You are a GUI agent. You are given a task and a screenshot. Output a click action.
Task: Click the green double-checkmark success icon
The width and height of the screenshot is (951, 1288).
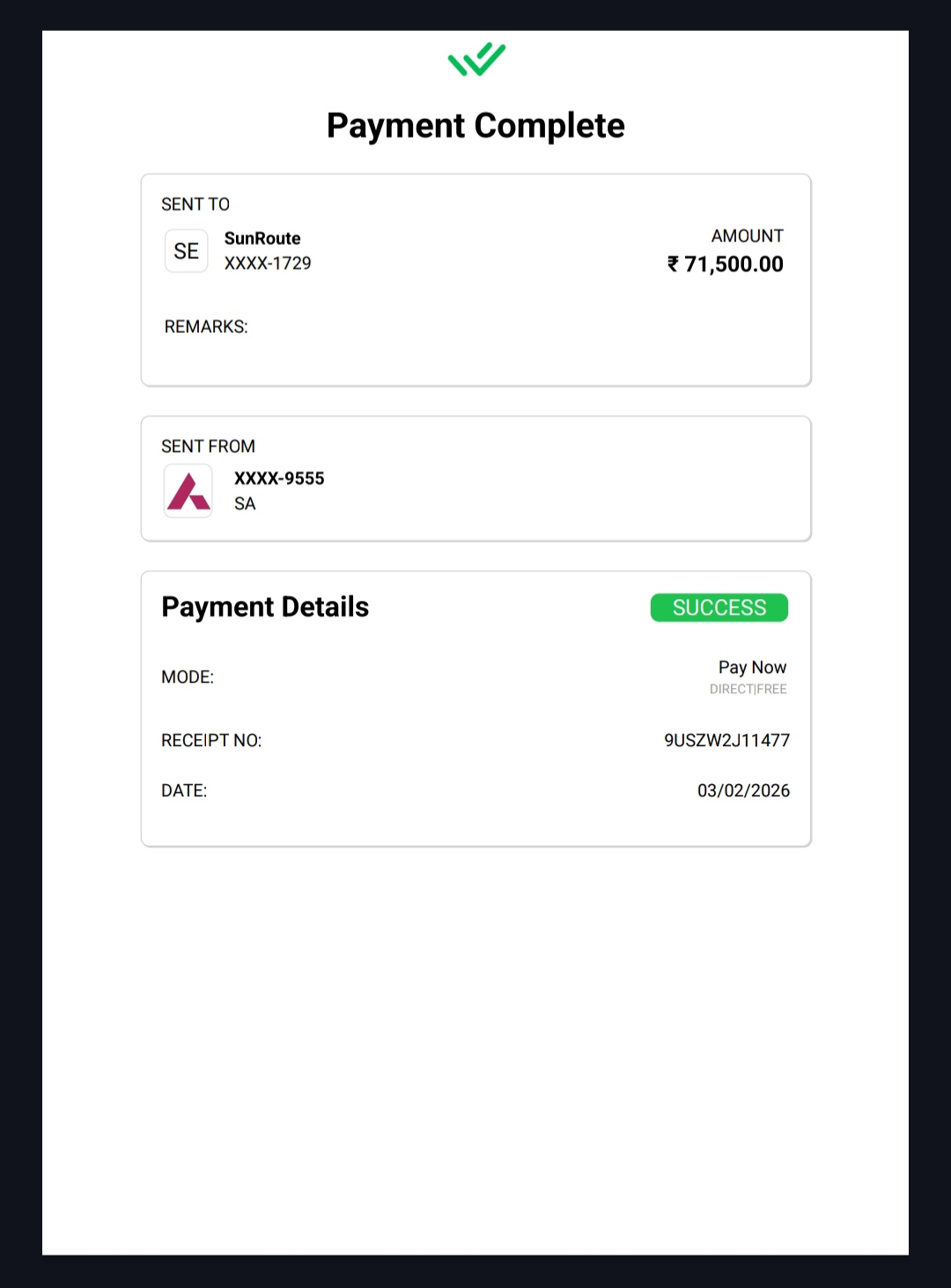coord(476,60)
